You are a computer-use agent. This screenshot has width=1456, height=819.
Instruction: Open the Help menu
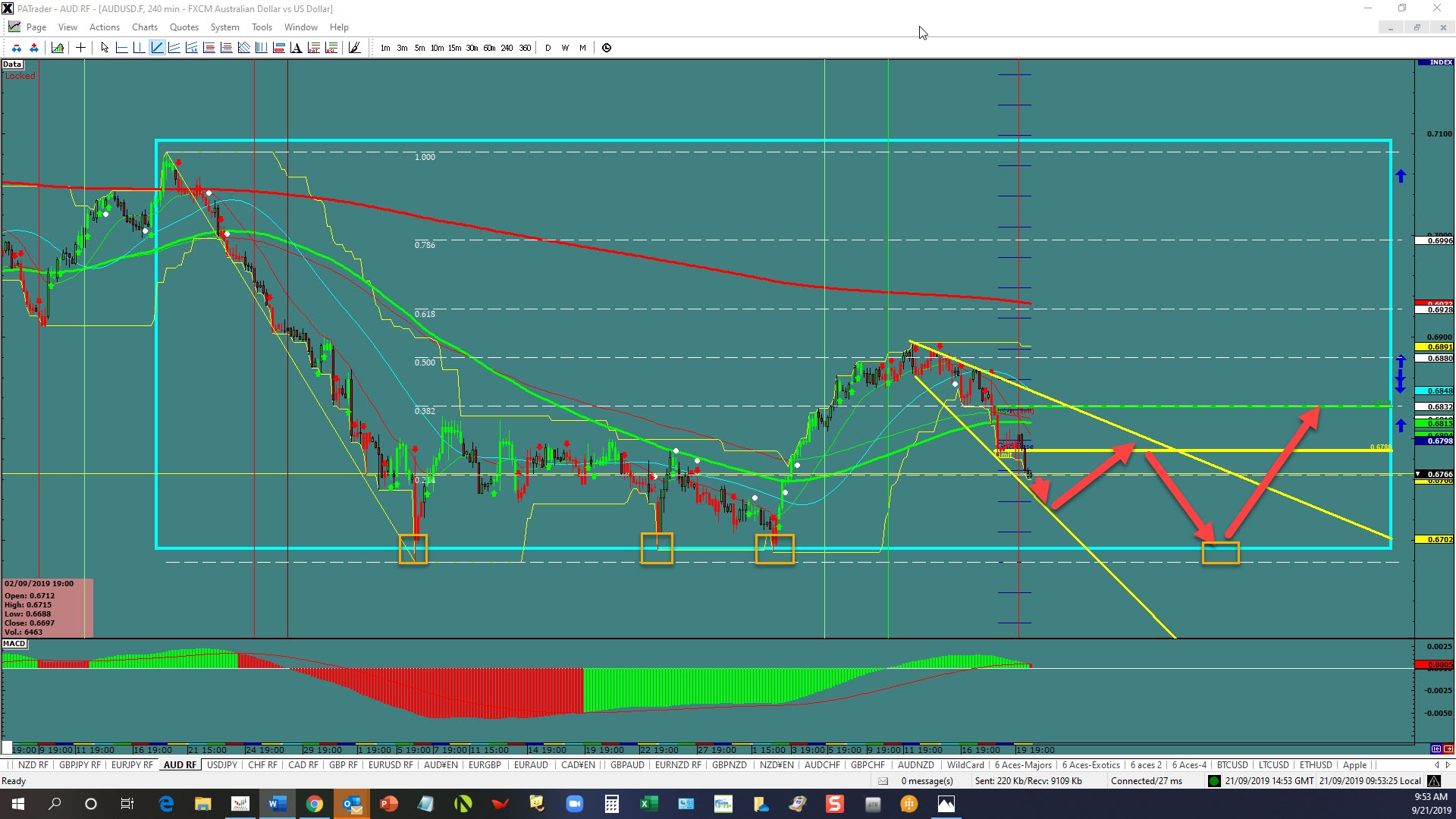tap(339, 27)
